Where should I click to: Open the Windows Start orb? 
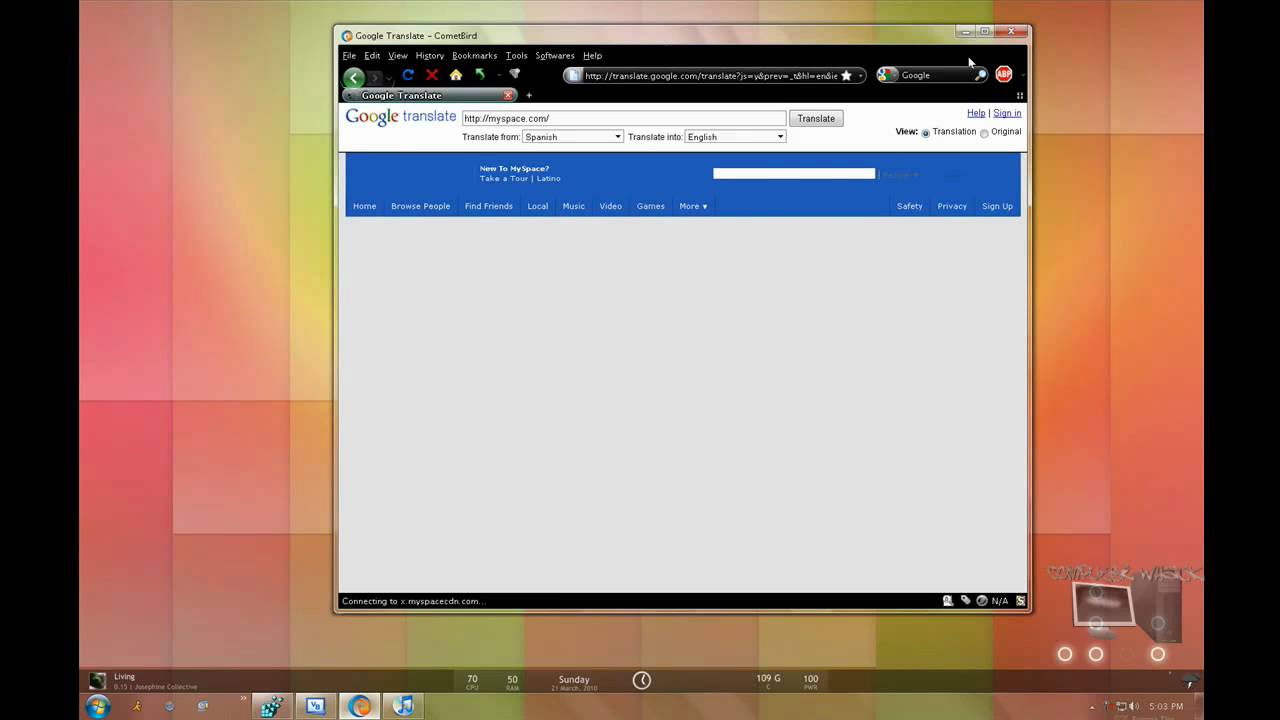pyautogui.click(x=98, y=706)
